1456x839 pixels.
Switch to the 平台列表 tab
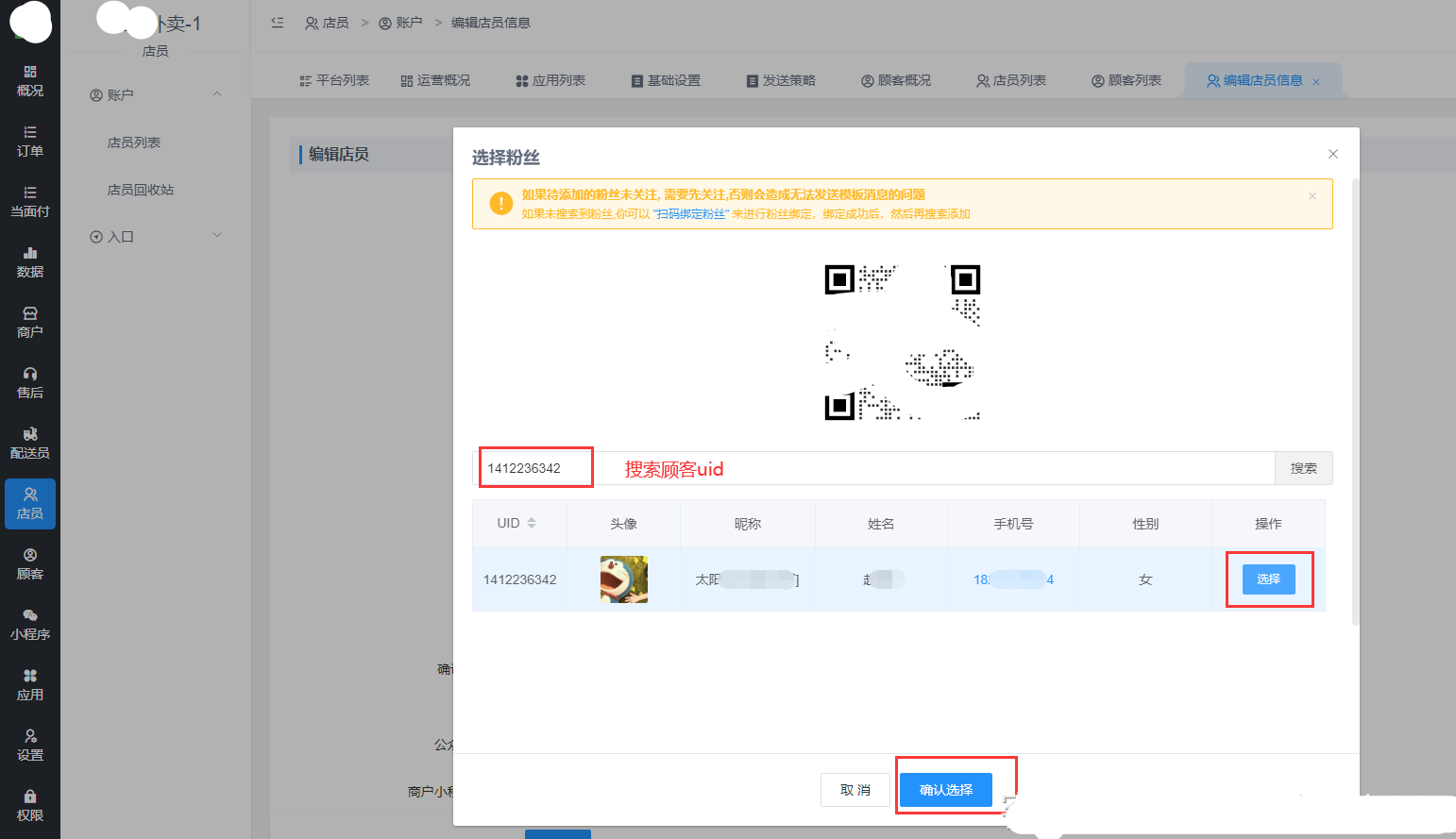(334, 80)
